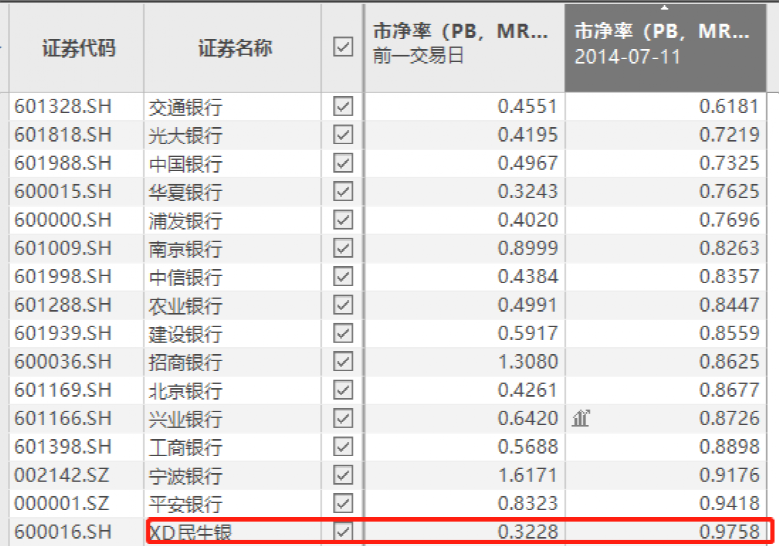This screenshot has width=779, height=546.
Task: Toggle the 中国银行 row checkbox
Action: [343, 163]
